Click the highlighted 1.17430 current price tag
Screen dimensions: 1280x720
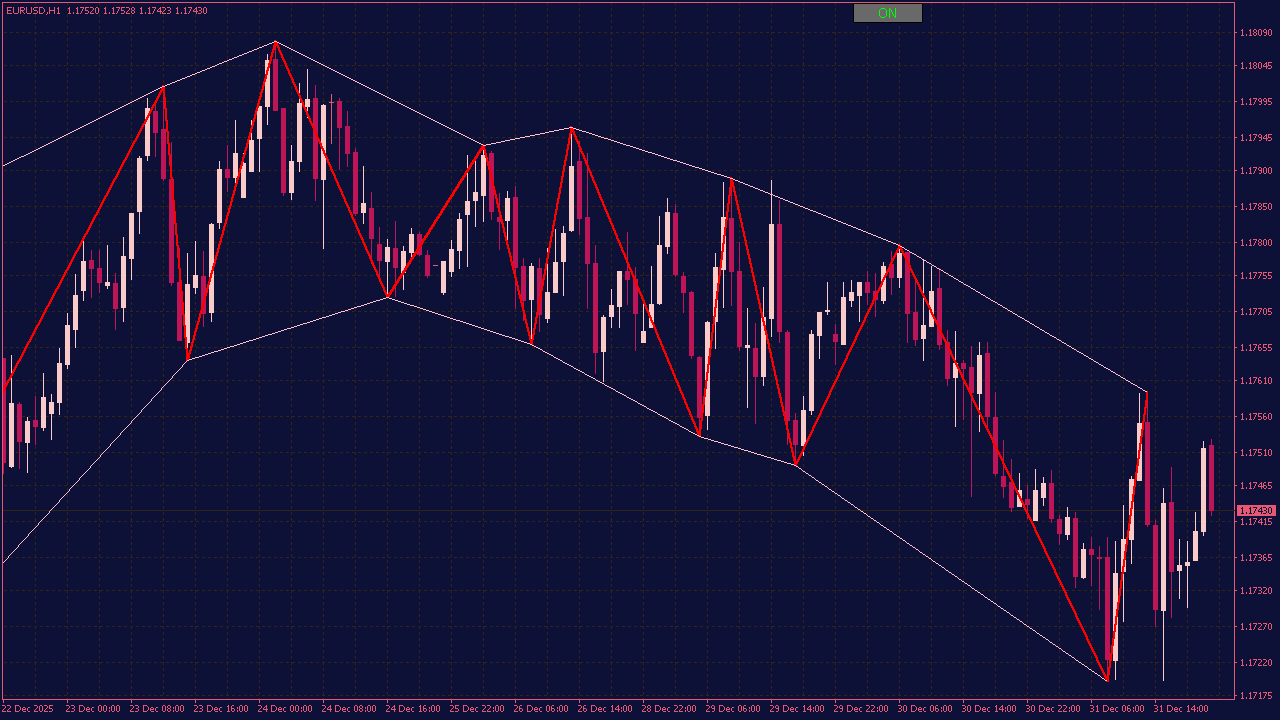coord(1256,510)
